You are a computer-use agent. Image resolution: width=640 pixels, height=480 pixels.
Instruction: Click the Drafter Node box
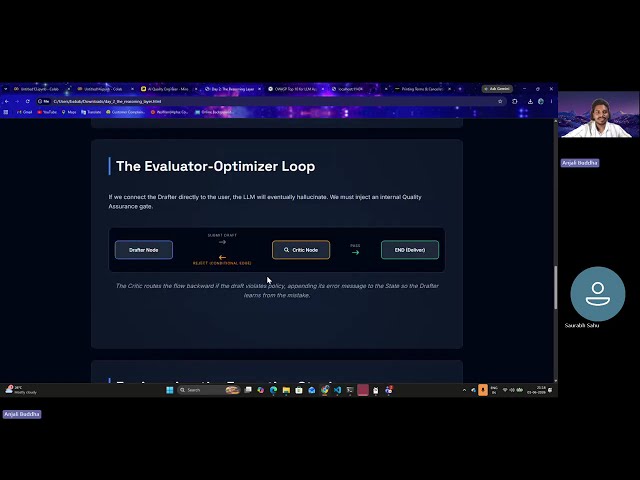[x=144, y=250]
